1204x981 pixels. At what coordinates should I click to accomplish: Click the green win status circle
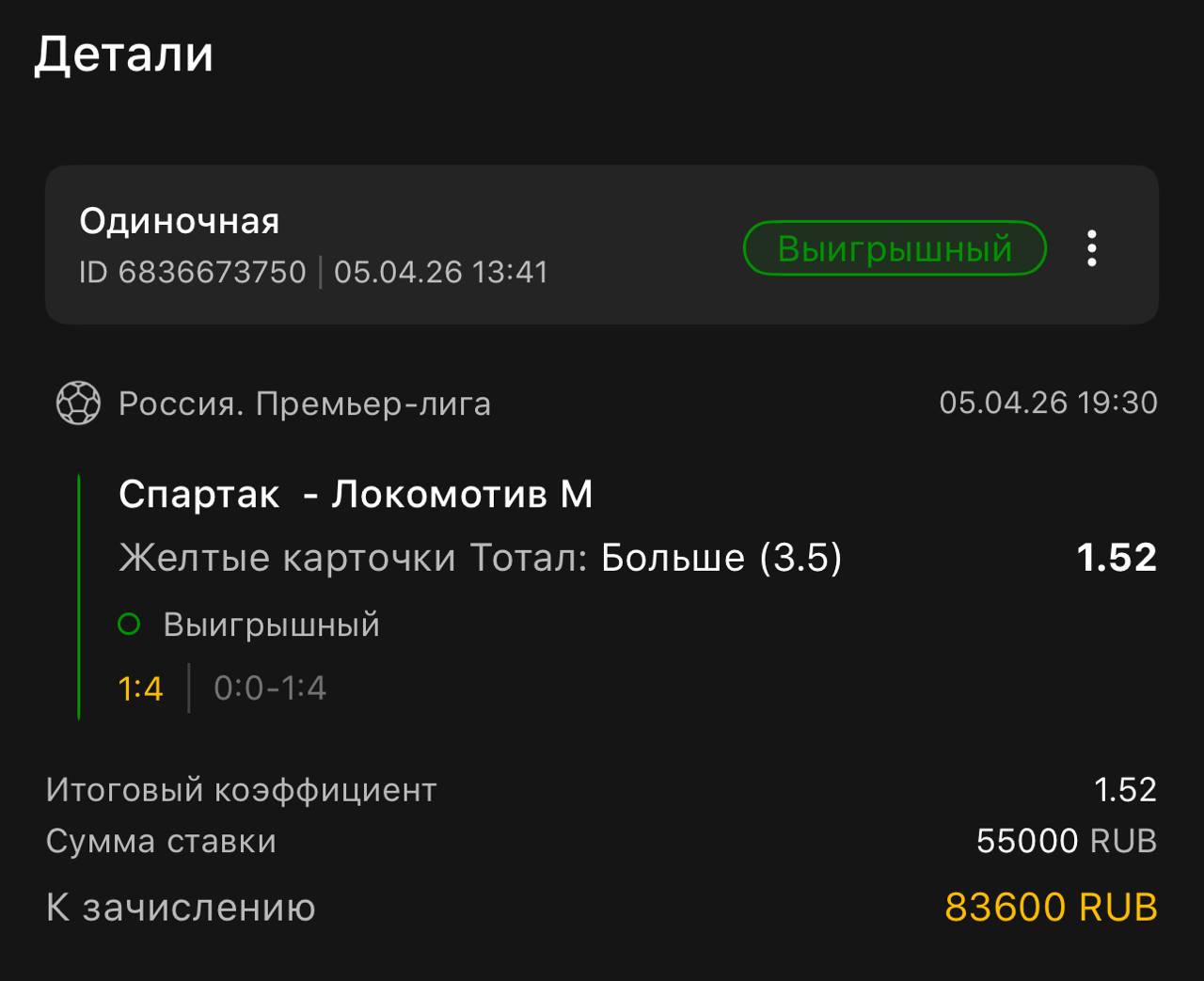129,625
